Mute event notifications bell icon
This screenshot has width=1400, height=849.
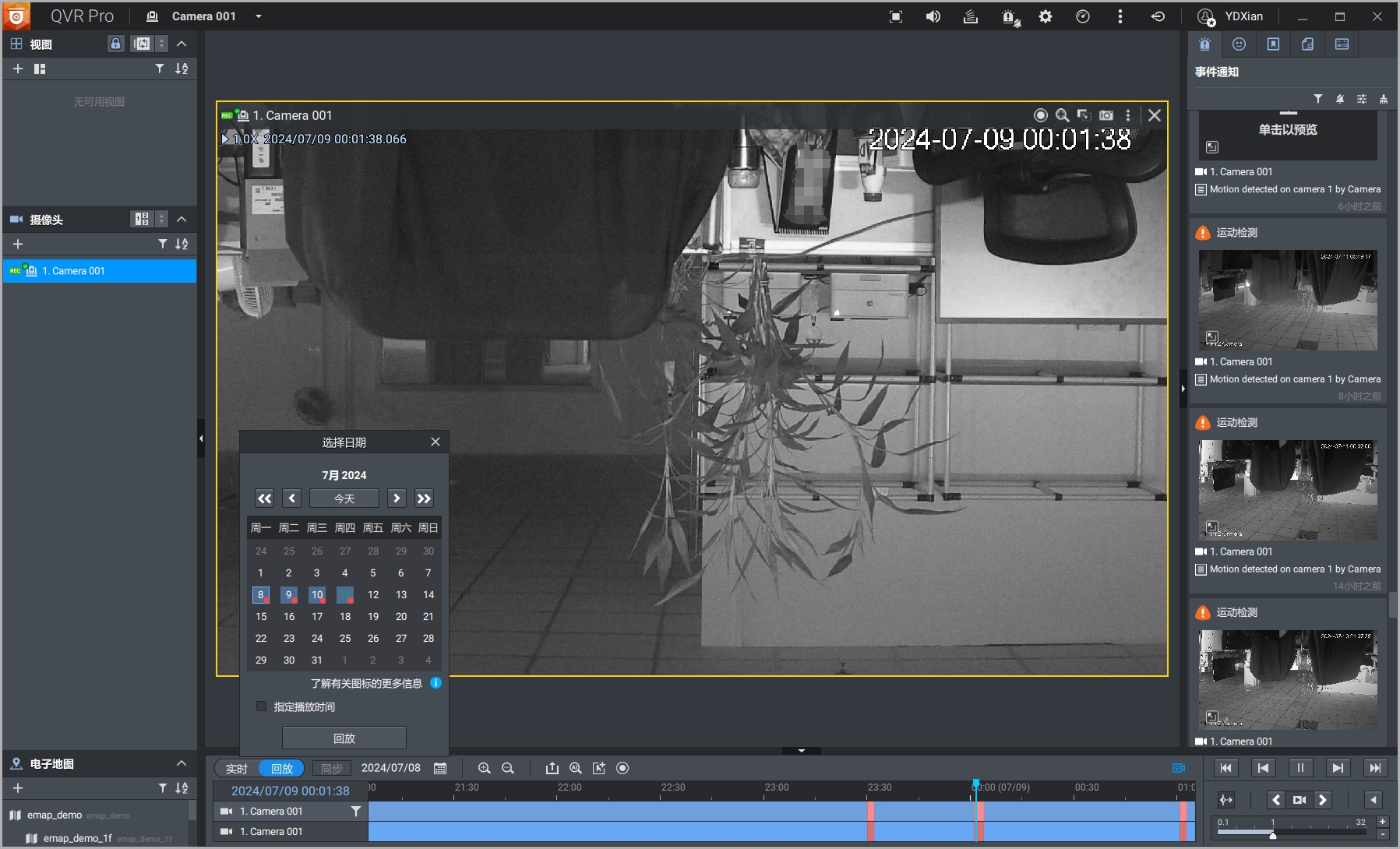pos(1339,99)
